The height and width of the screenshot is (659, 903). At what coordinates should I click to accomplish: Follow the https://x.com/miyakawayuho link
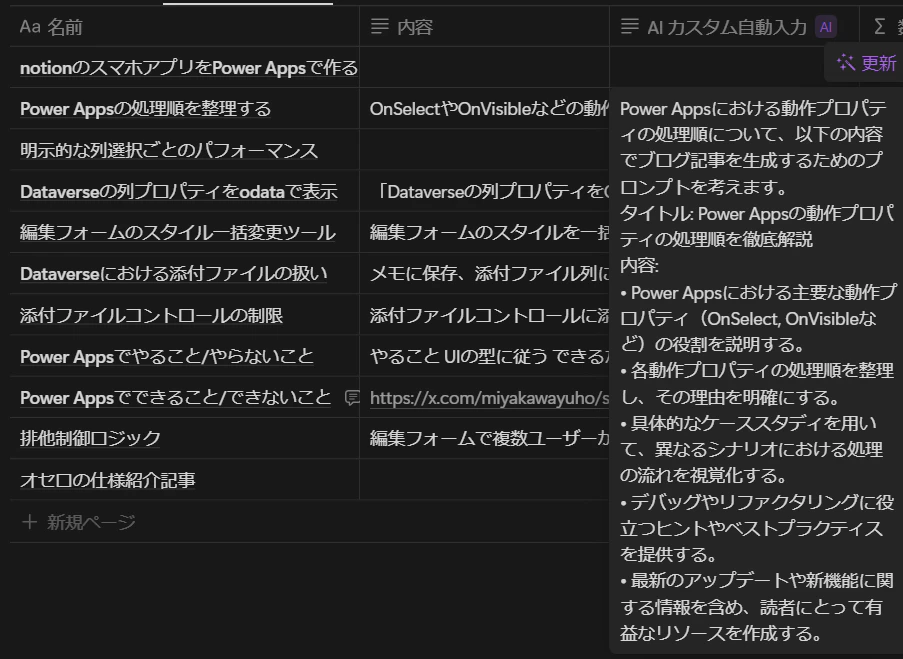click(489, 398)
